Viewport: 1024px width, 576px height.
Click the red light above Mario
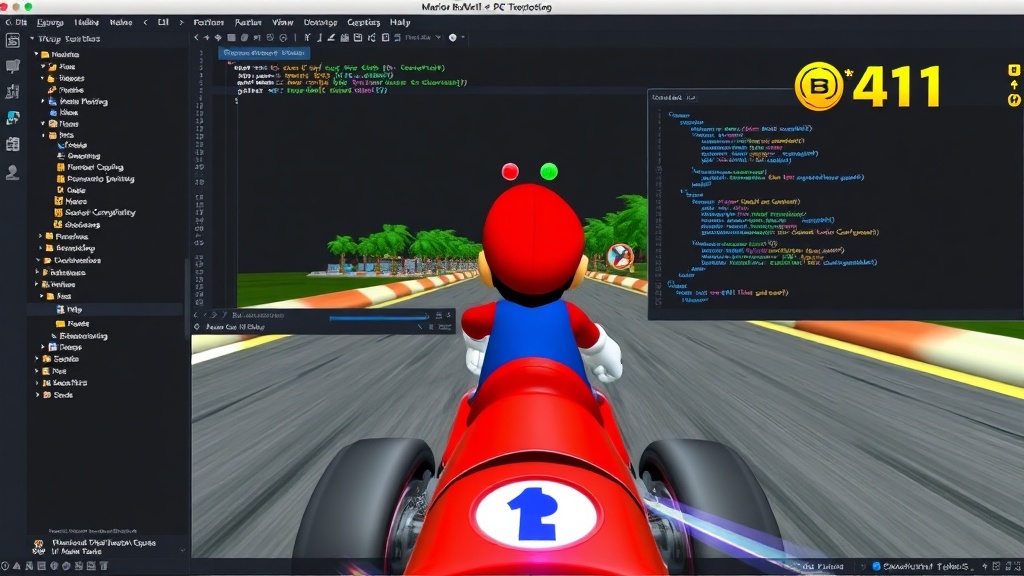[510, 172]
